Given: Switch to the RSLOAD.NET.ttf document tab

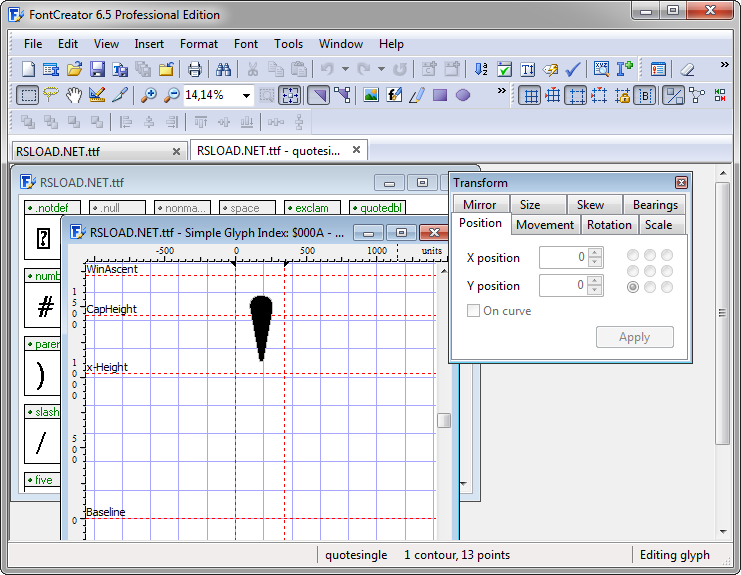Looking at the screenshot, I should (x=98, y=151).
